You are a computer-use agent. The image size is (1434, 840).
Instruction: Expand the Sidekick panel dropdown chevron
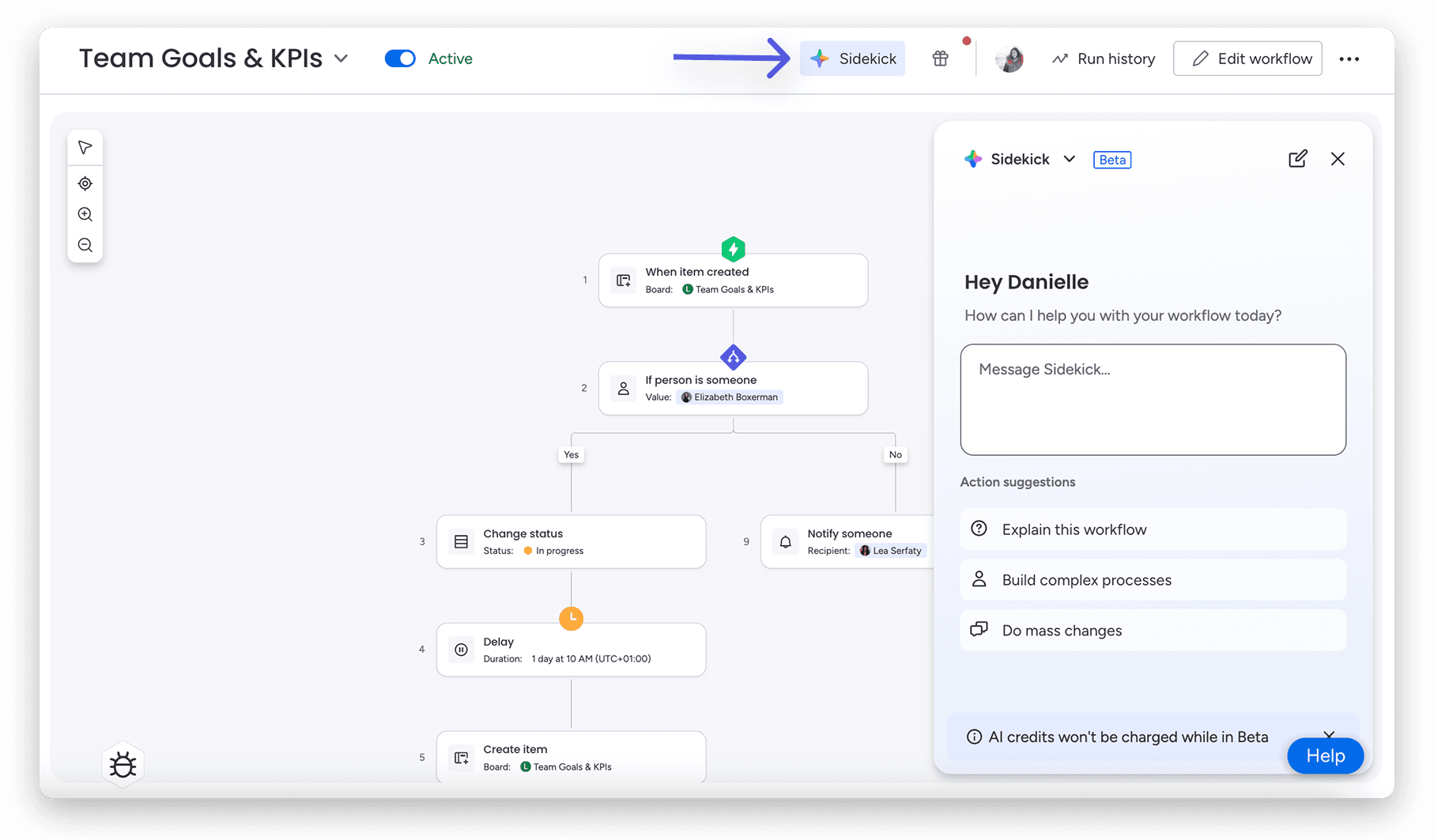1069,159
